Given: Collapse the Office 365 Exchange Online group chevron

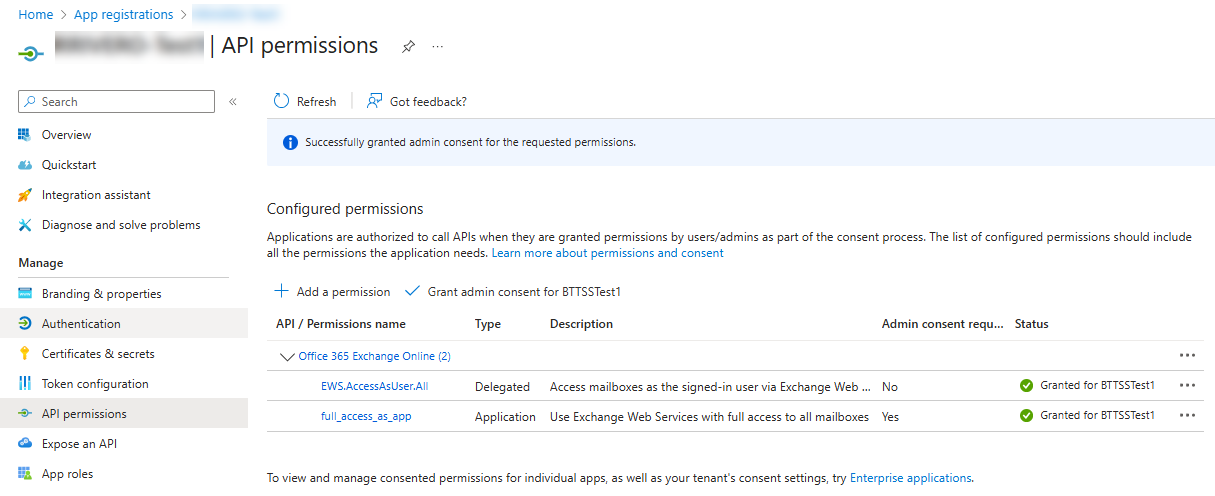Looking at the screenshot, I should tap(288, 356).
